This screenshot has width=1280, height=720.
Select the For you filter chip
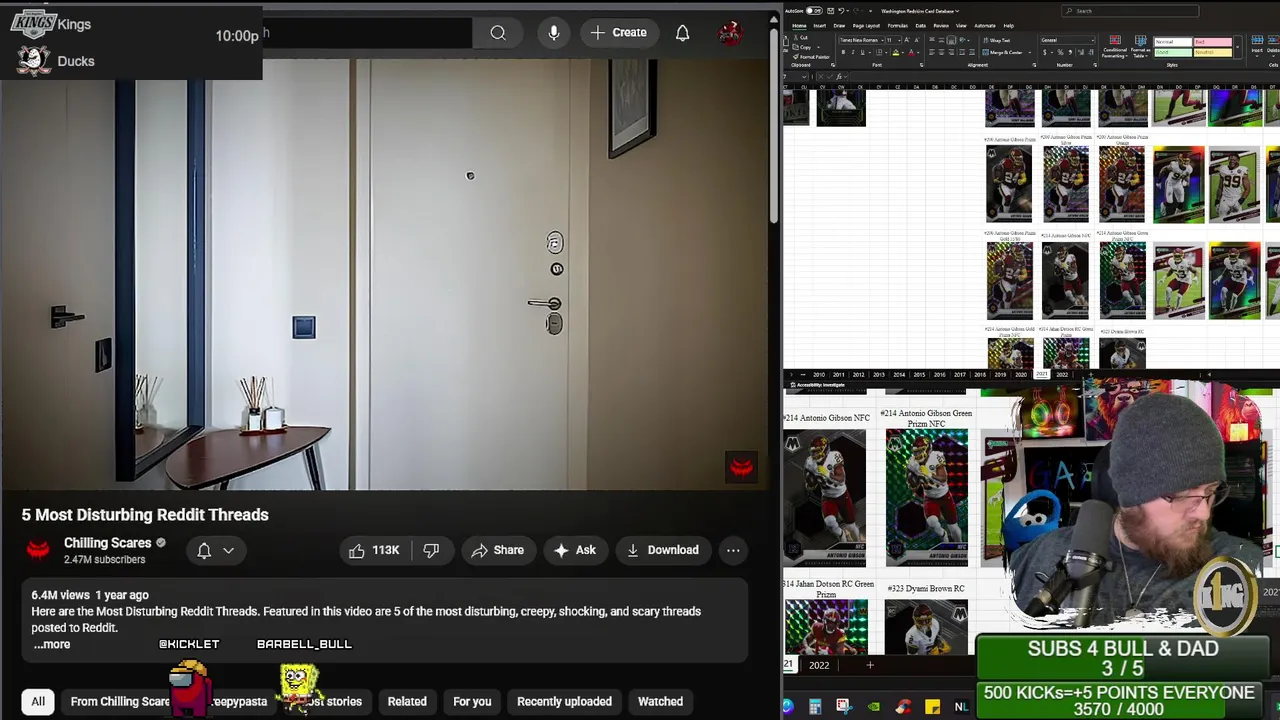coord(472,701)
